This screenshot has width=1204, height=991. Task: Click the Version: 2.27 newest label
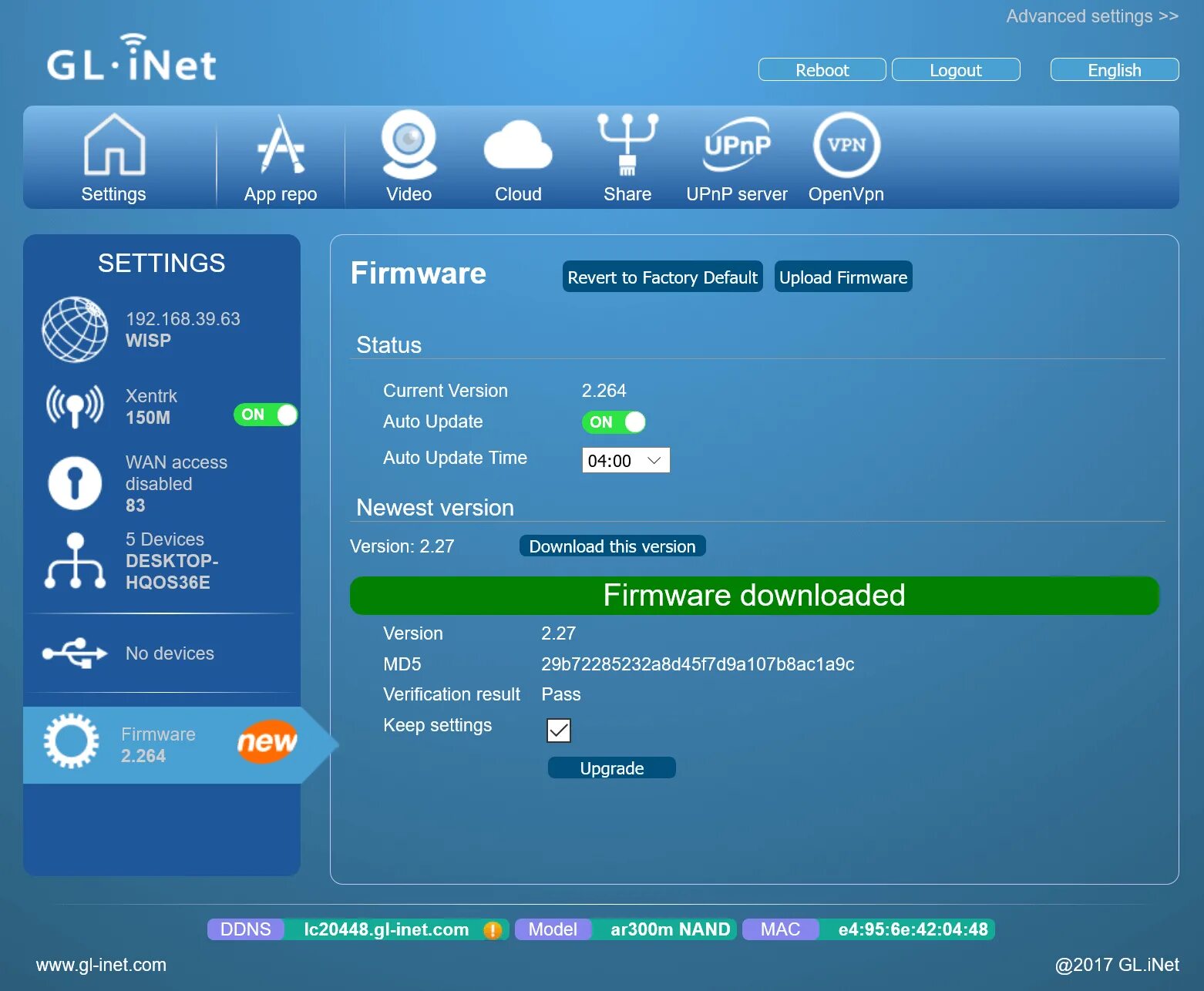pos(402,546)
